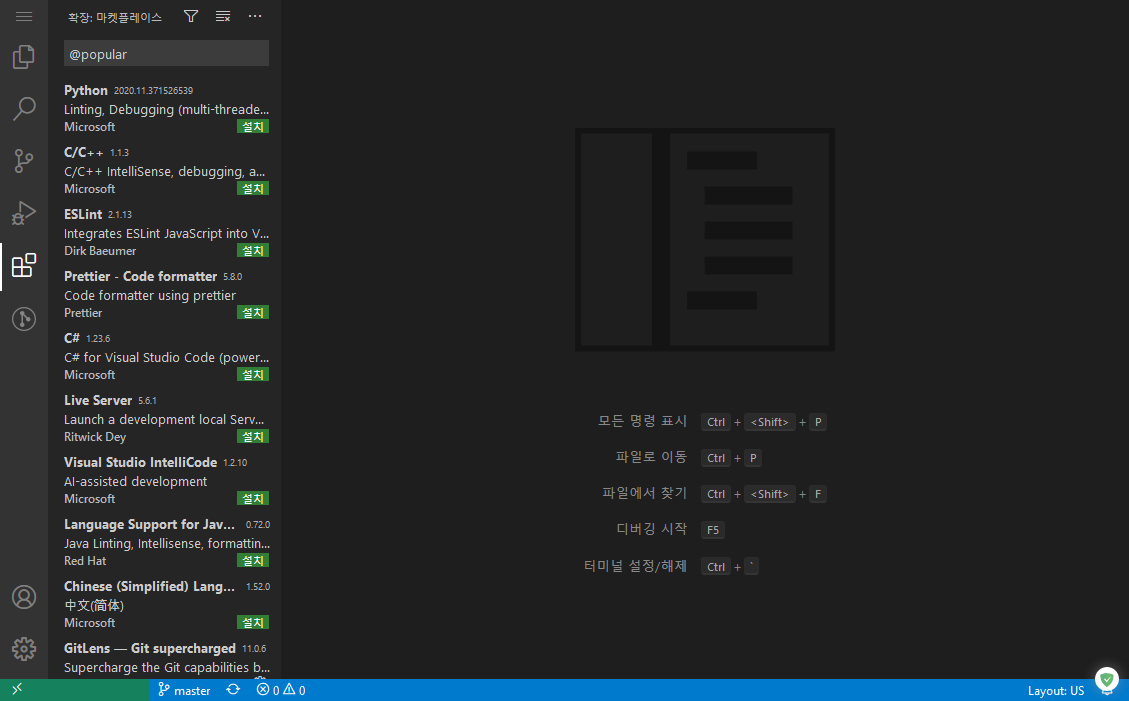1129x701 pixels.
Task: Click Python version 2020.11.371526539 text
Action: (x=153, y=91)
